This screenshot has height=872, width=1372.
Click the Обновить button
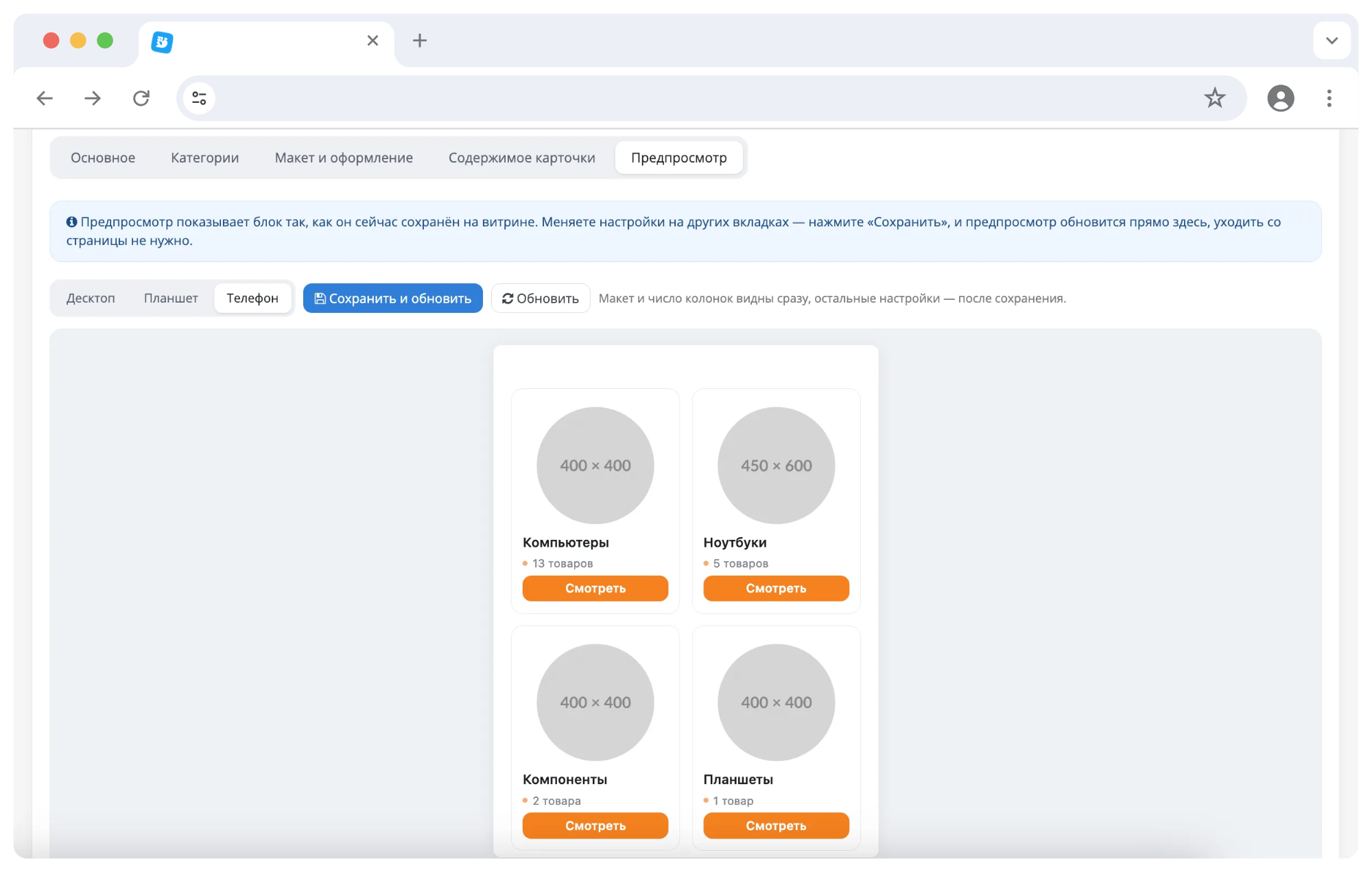pos(541,298)
